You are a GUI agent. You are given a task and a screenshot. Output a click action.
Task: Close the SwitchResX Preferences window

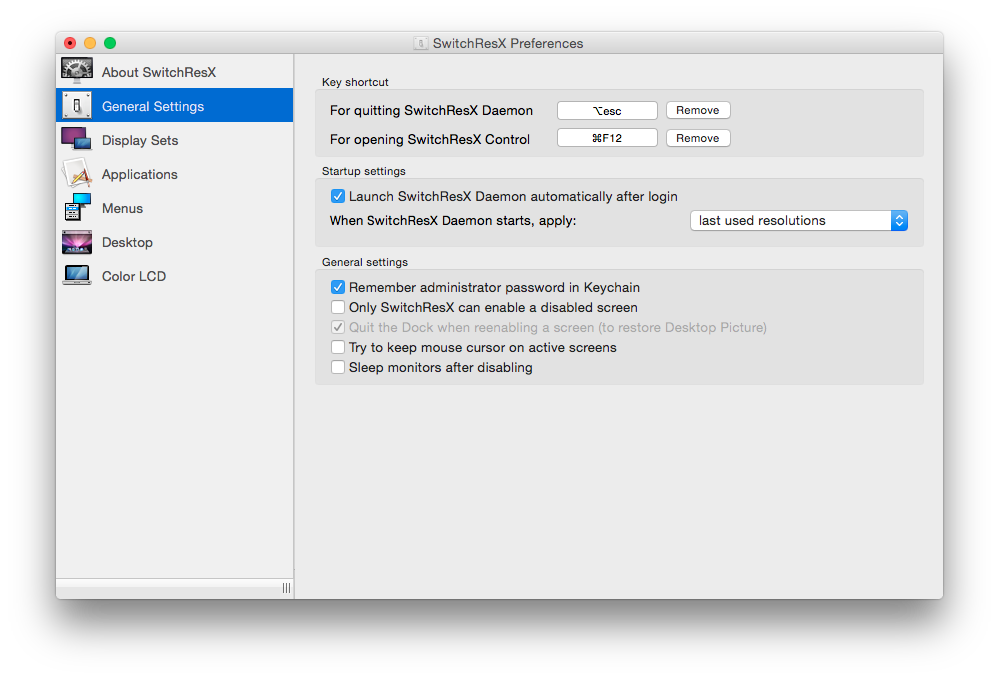click(70, 43)
